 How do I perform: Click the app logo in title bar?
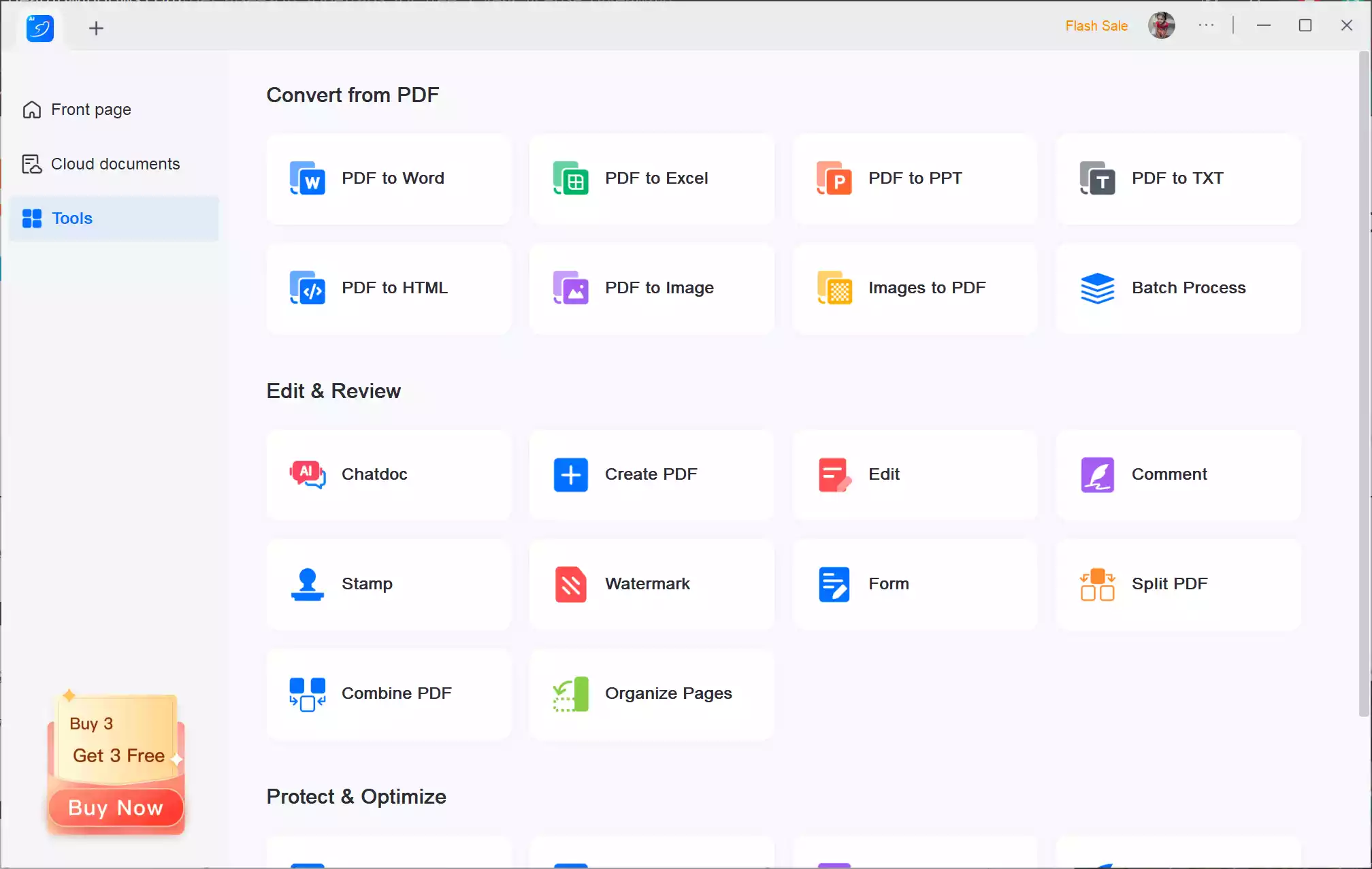coord(39,28)
